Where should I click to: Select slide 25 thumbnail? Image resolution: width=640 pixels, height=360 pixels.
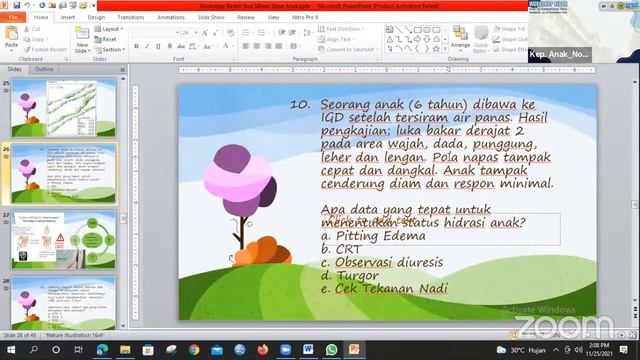tap(64, 108)
